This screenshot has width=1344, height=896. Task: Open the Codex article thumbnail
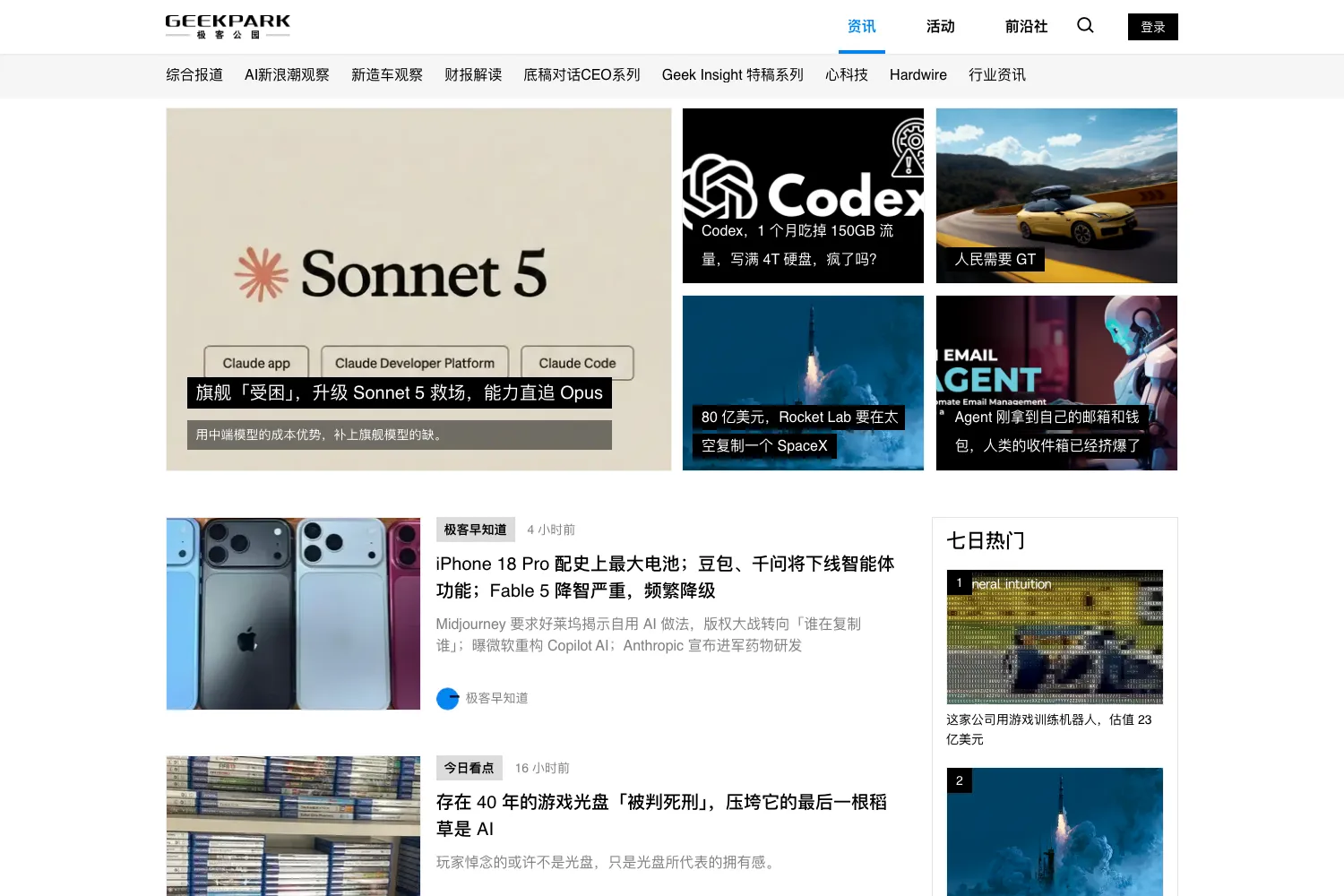(x=803, y=195)
